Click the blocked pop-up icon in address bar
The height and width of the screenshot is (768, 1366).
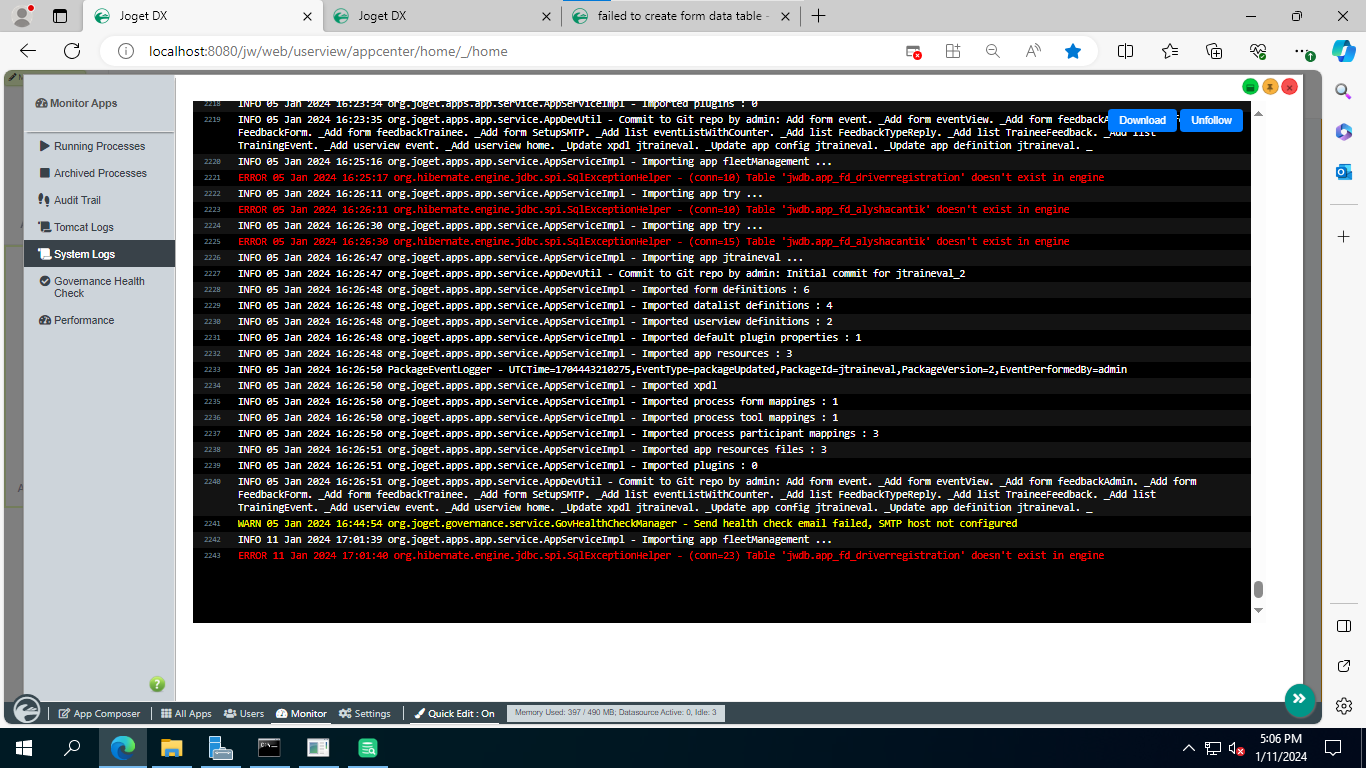(x=914, y=51)
